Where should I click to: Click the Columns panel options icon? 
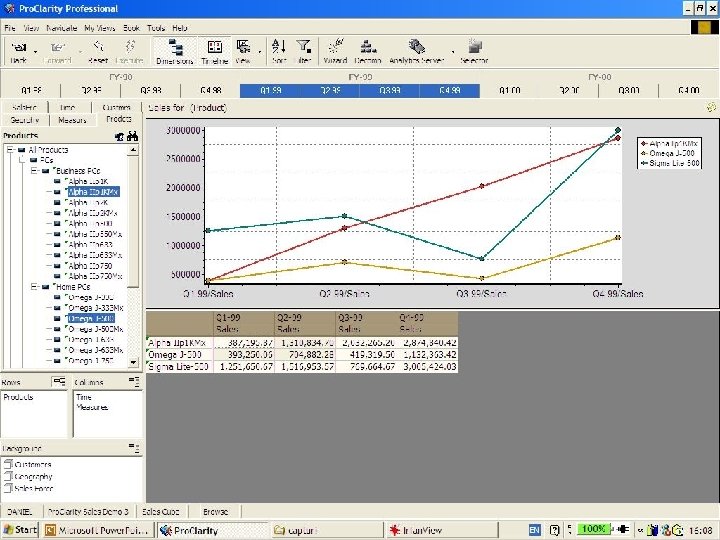pos(134,381)
